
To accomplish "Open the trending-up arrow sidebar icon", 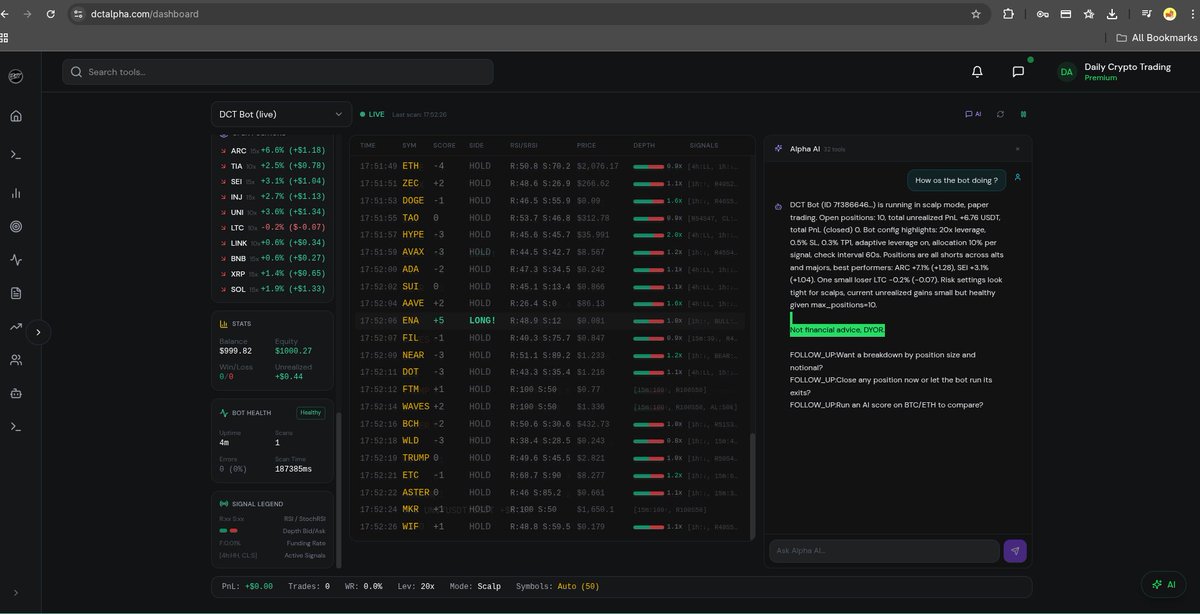I will click(x=15, y=326).
